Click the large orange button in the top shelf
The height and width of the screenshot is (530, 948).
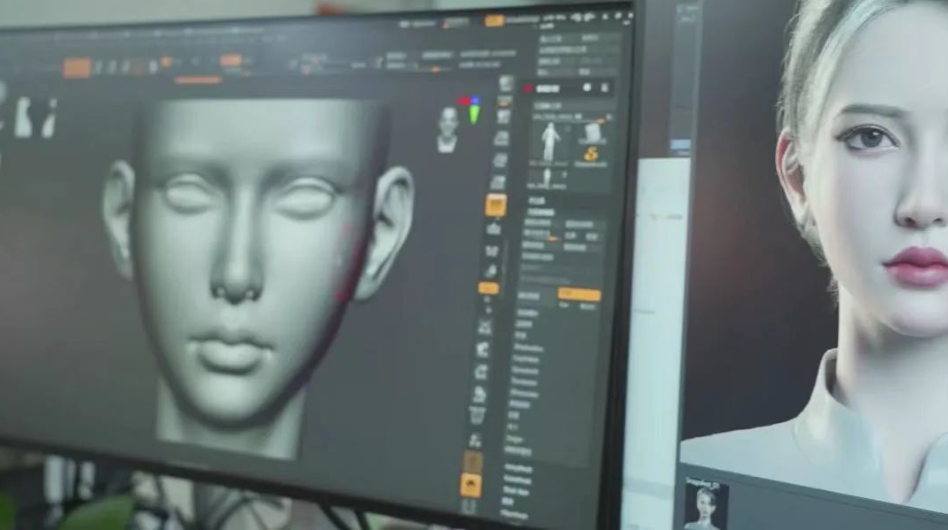[77, 68]
